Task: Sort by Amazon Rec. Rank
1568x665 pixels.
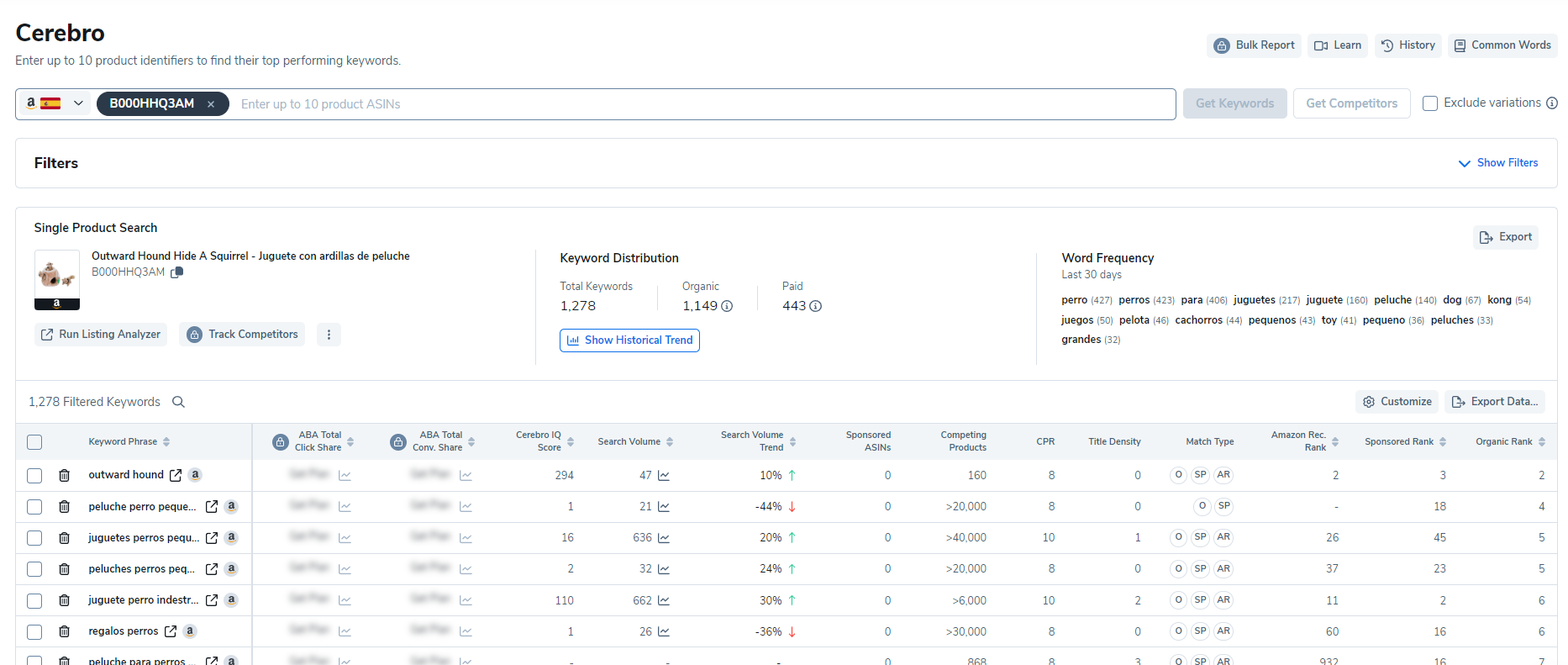Action: 1335,442
